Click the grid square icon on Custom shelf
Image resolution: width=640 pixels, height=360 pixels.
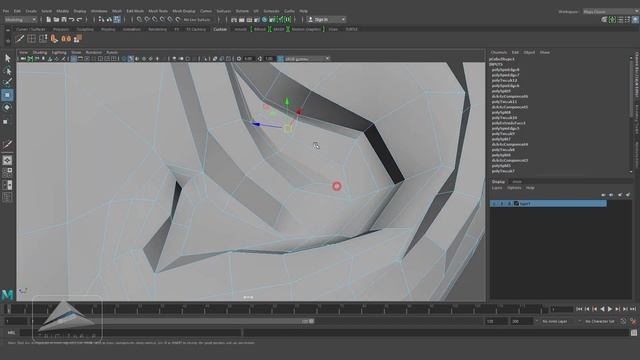tap(31, 39)
